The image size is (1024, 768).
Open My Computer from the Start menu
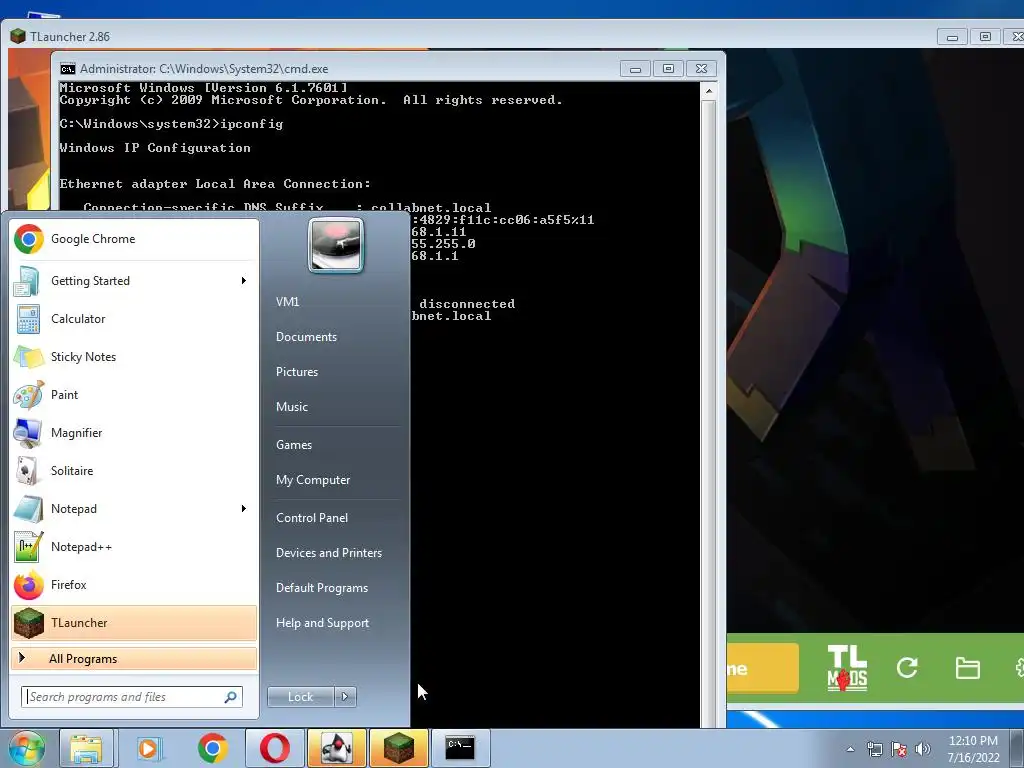click(313, 480)
